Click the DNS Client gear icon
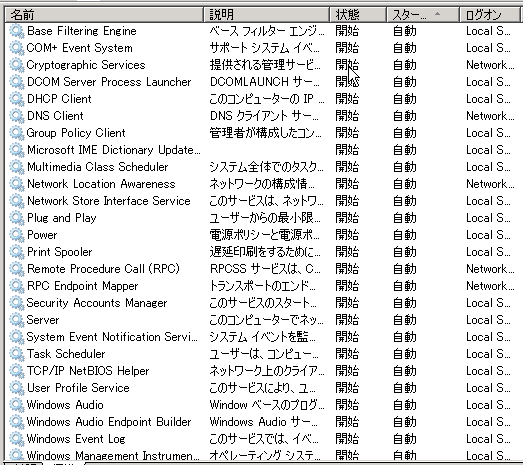This screenshot has width=523, height=465. pyautogui.click(x=16, y=116)
